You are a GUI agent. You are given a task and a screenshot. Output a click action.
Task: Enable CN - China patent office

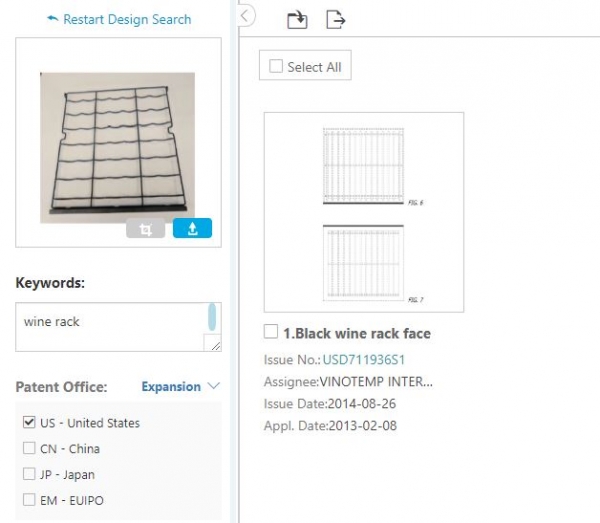[x=29, y=449]
